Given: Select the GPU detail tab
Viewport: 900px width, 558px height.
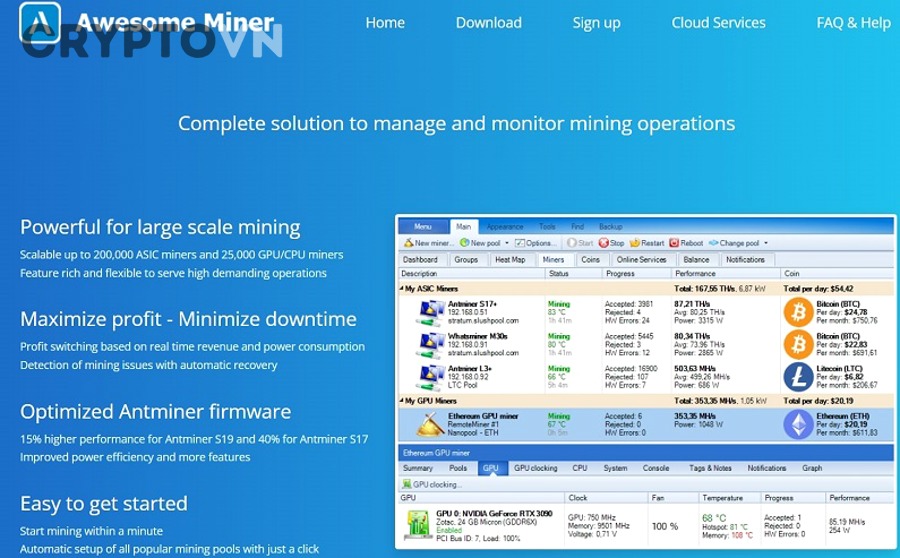Looking at the screenshot, I should click(x=491, y=468).
